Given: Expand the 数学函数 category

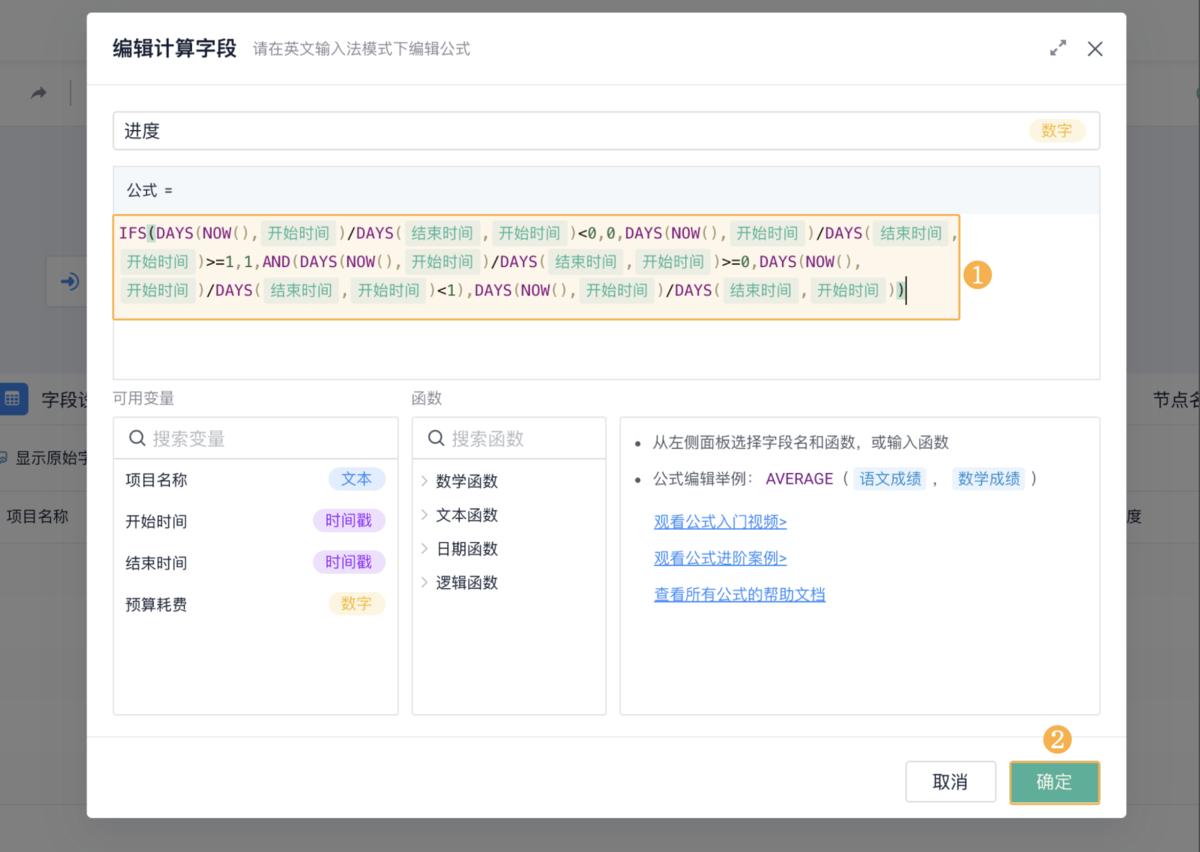Looking at the screenshot, I should click(466, 481).
